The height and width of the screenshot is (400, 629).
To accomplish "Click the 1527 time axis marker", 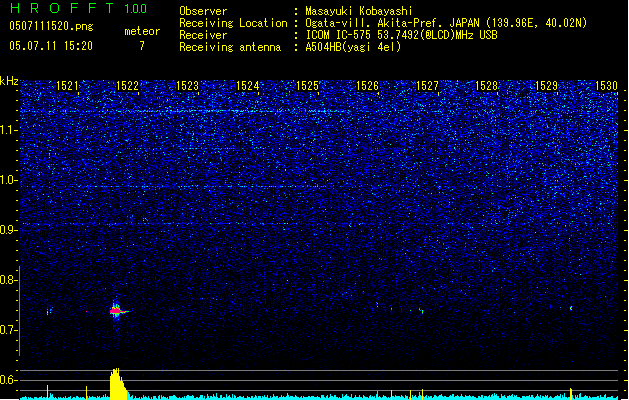I will (427, 86).
